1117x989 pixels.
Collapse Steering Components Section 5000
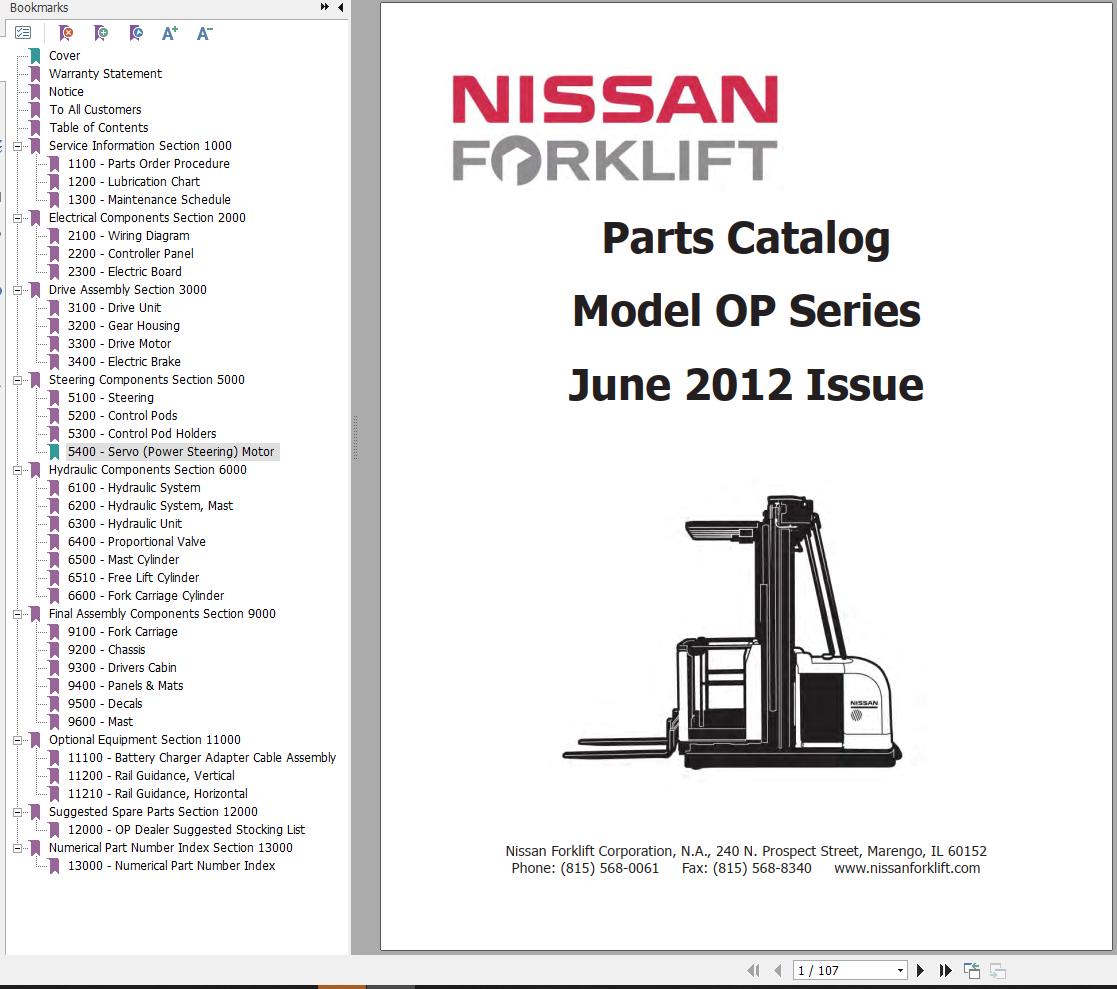17,380
